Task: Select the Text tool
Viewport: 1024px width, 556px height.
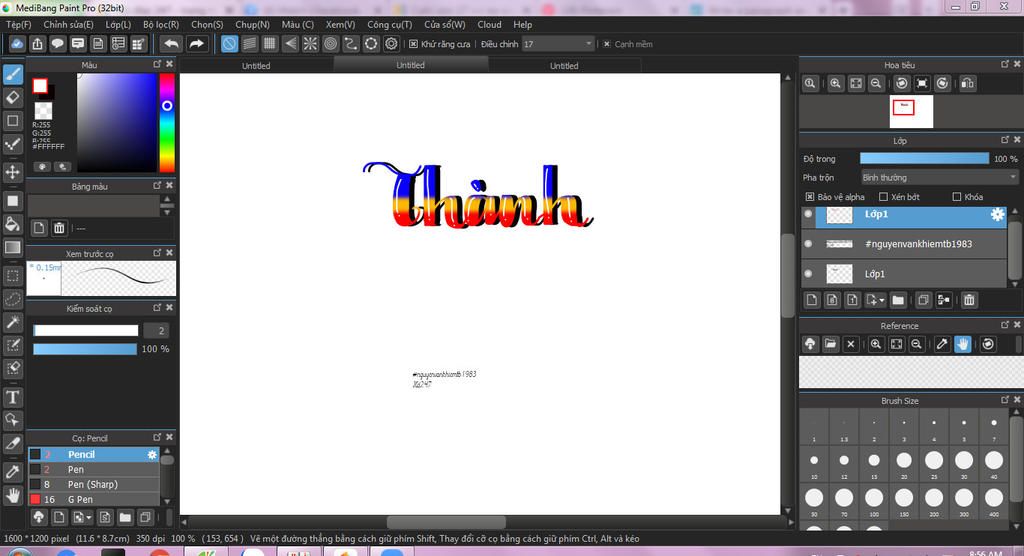Action: 12,397
